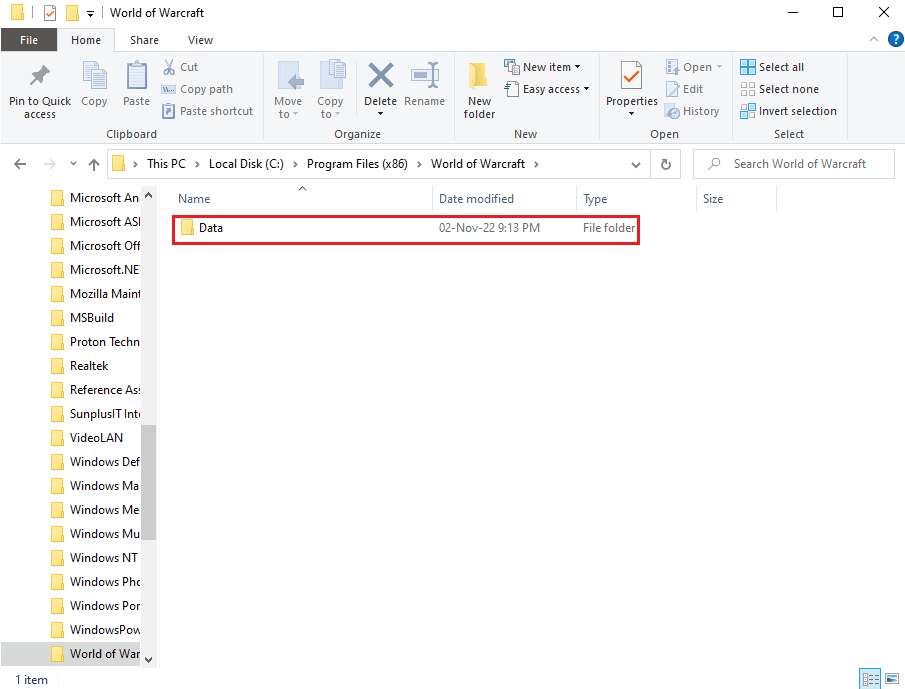Select World of Warcraft breadcrumb
Viewport: 905px width, 689px height.
[x=478, y=164]
